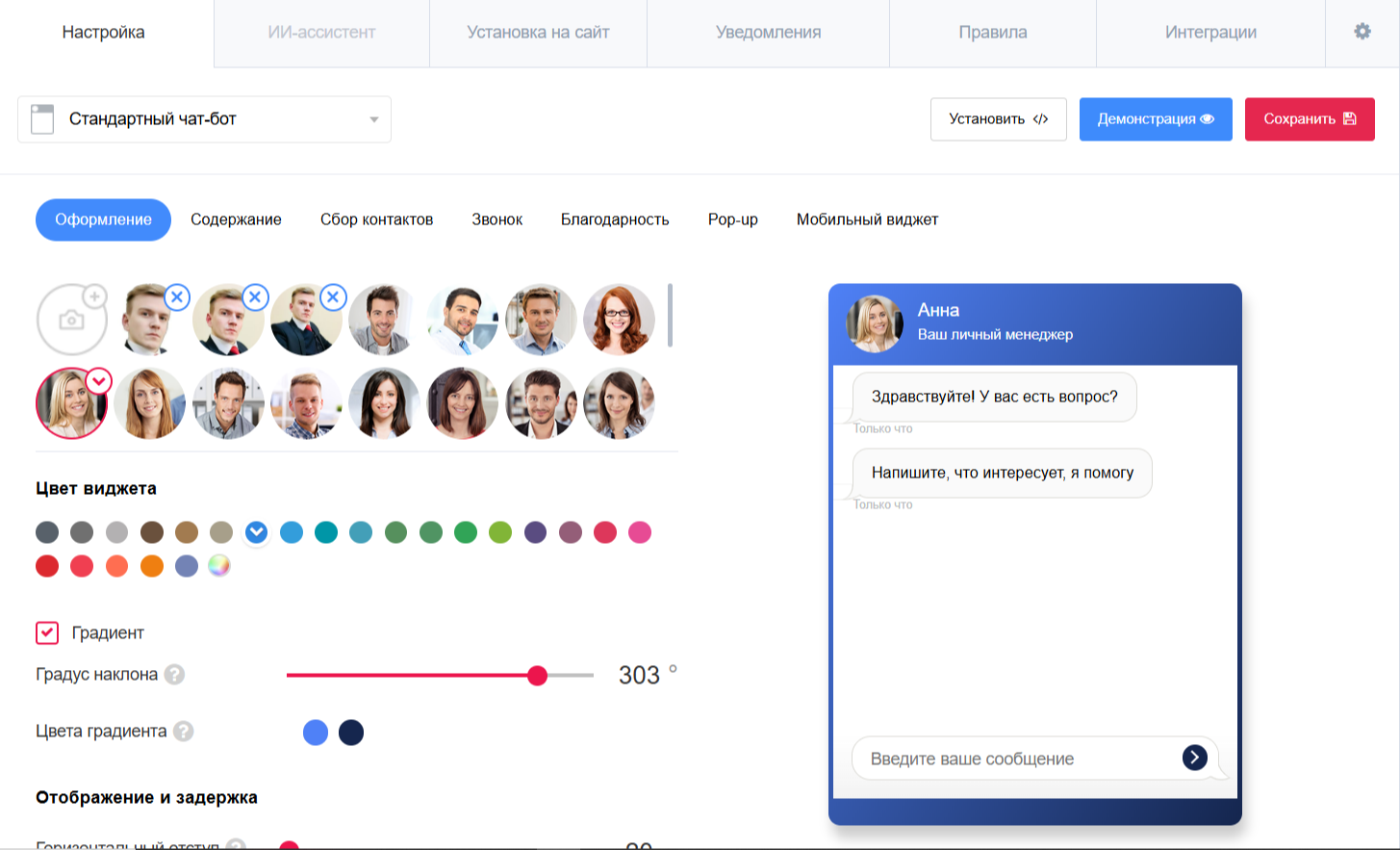Remove the third custom avatar photo

pyautogui.click(x=333, y=297)
